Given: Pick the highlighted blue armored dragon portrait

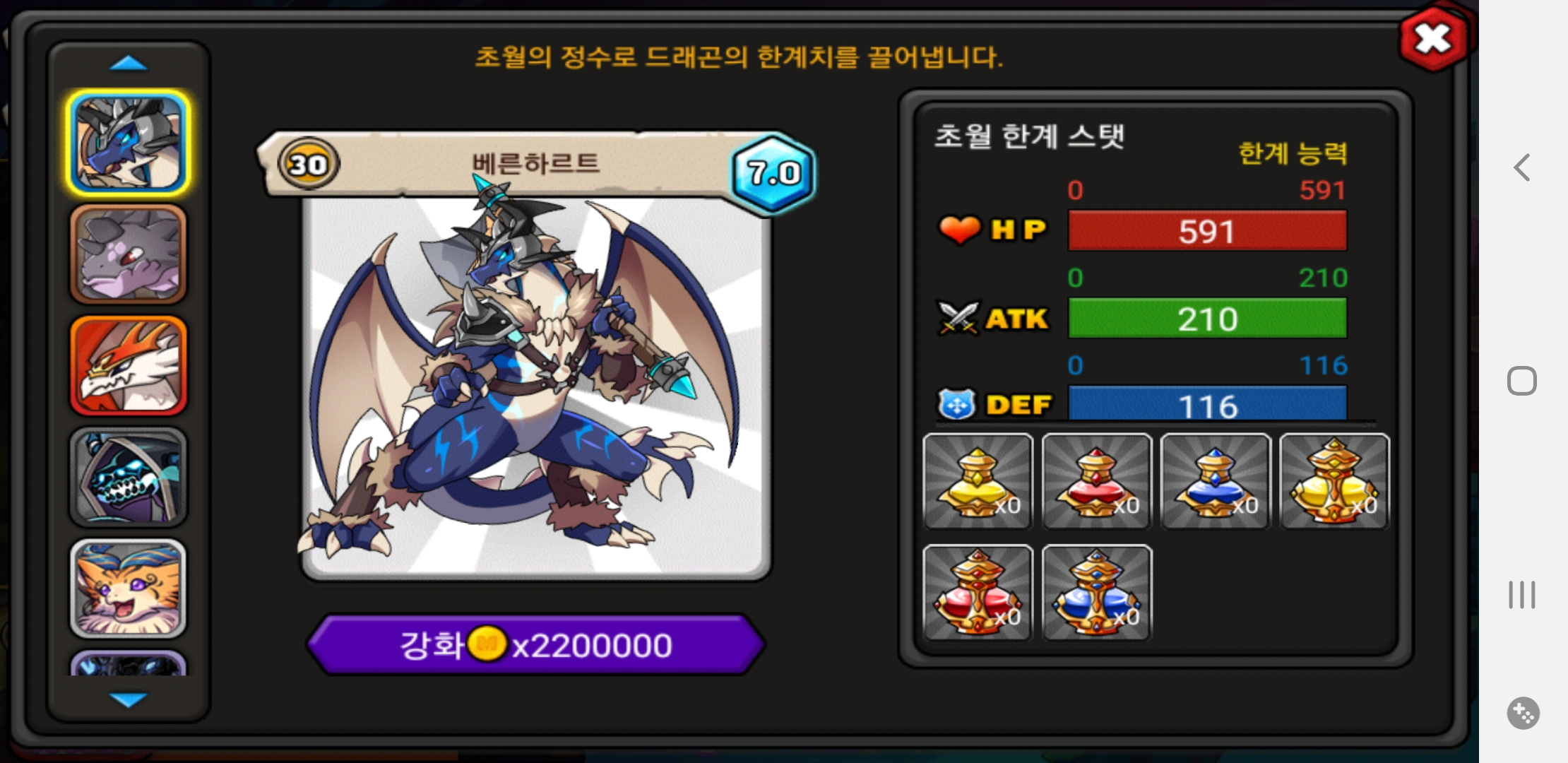Looking at the screenshot, I should click(129, 143).
